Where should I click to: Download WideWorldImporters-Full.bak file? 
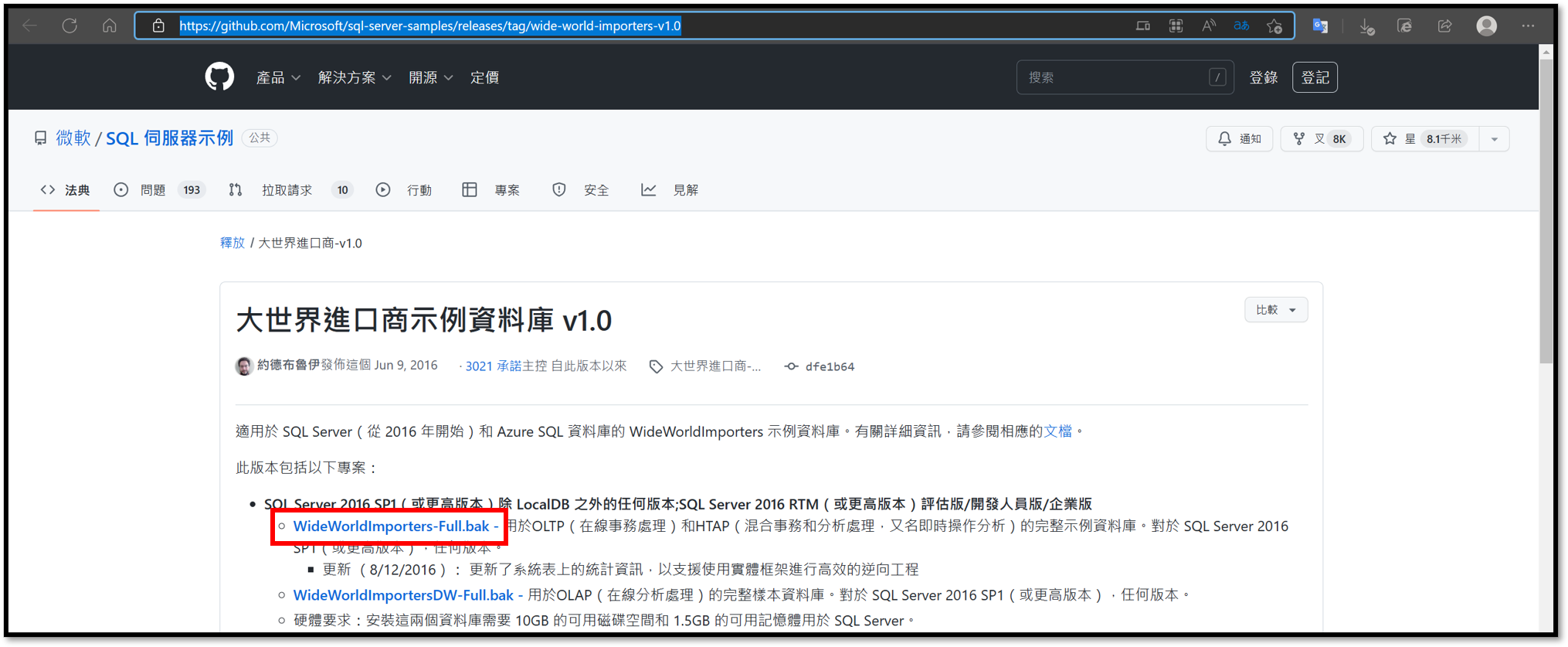tap(391, 526)
